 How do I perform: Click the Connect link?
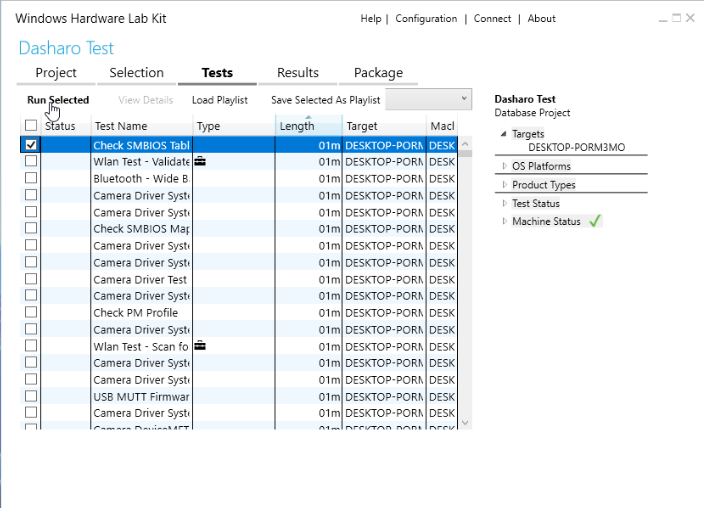click(x=493, y=19)
